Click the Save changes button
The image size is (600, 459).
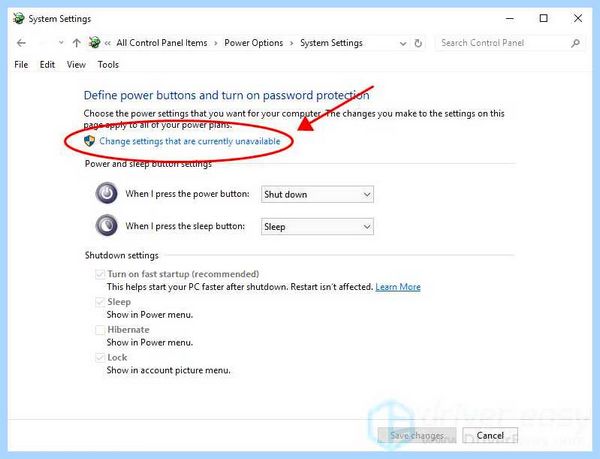click(417, 435)
